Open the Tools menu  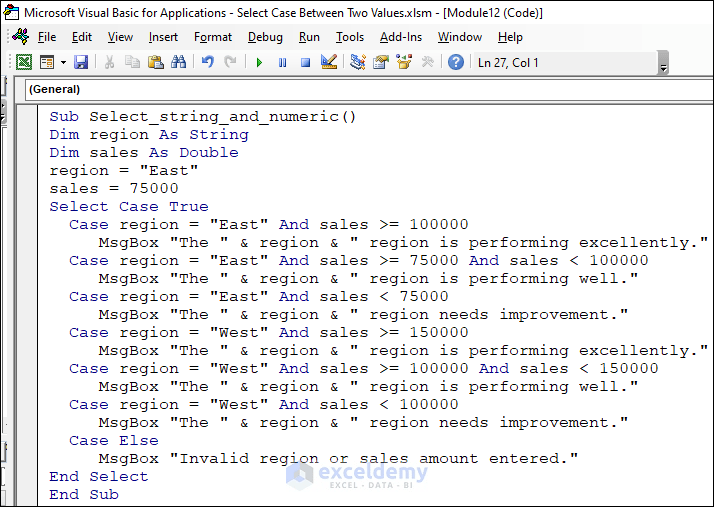tap(350, 37)
